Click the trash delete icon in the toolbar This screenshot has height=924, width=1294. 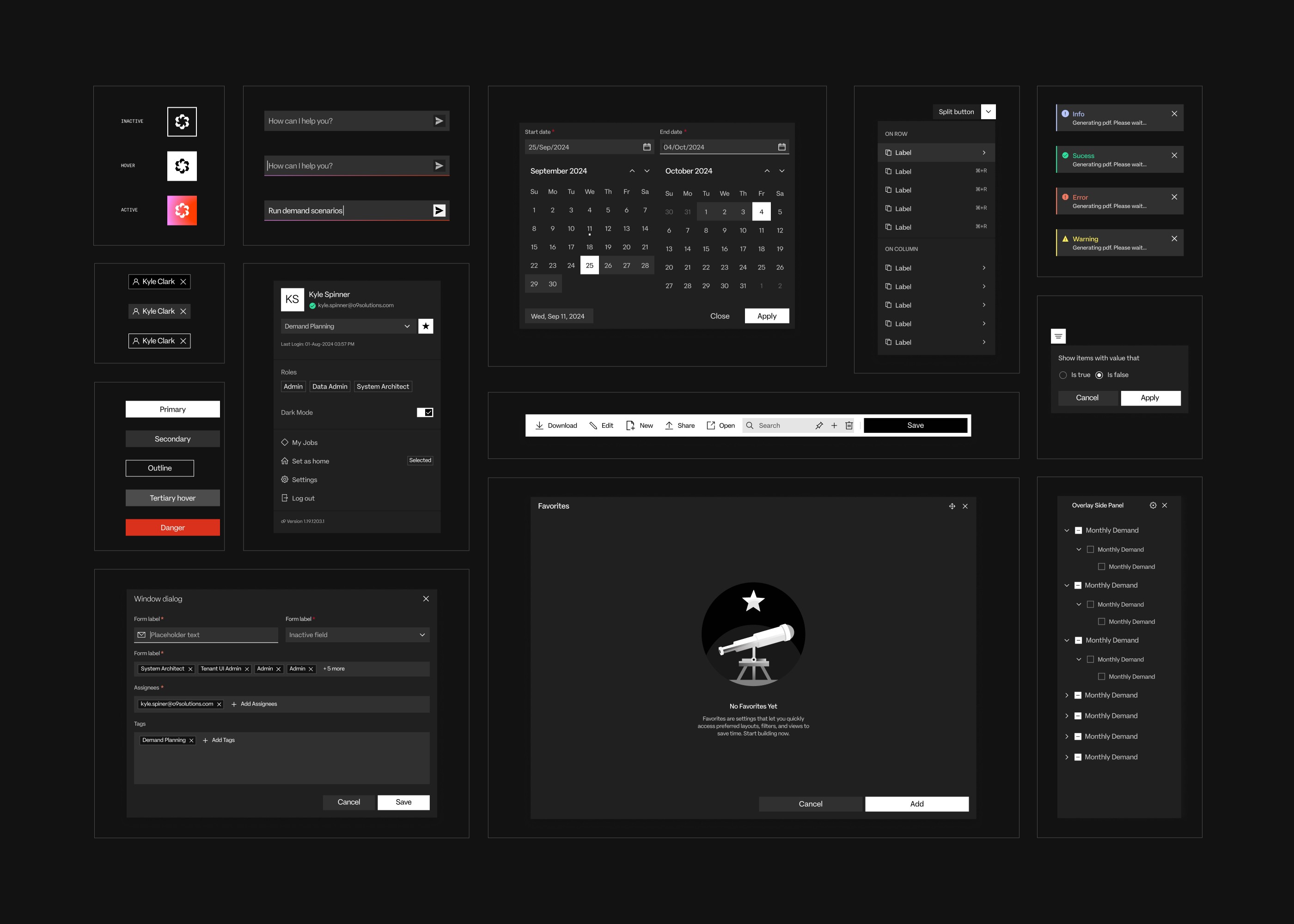coord(849,426)
